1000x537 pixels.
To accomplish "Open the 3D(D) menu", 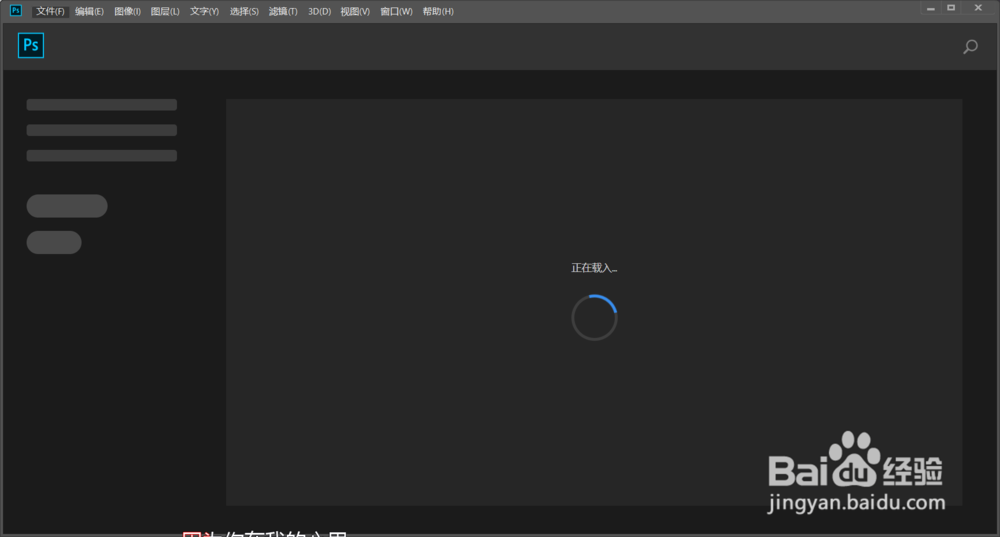I will [320, 11].
